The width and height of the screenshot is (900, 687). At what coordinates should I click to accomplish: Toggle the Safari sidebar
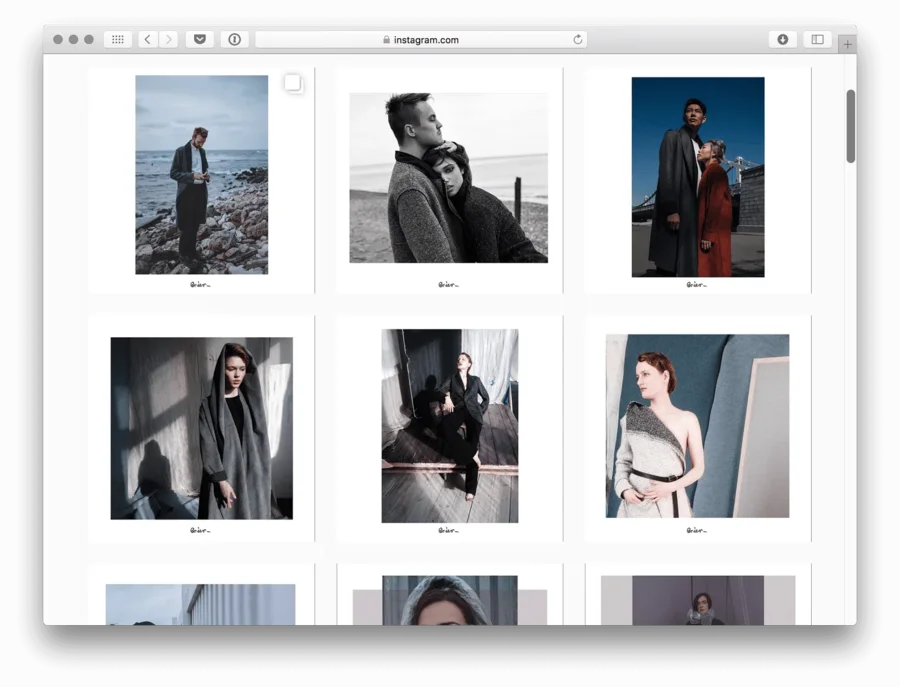coord(817,40)
